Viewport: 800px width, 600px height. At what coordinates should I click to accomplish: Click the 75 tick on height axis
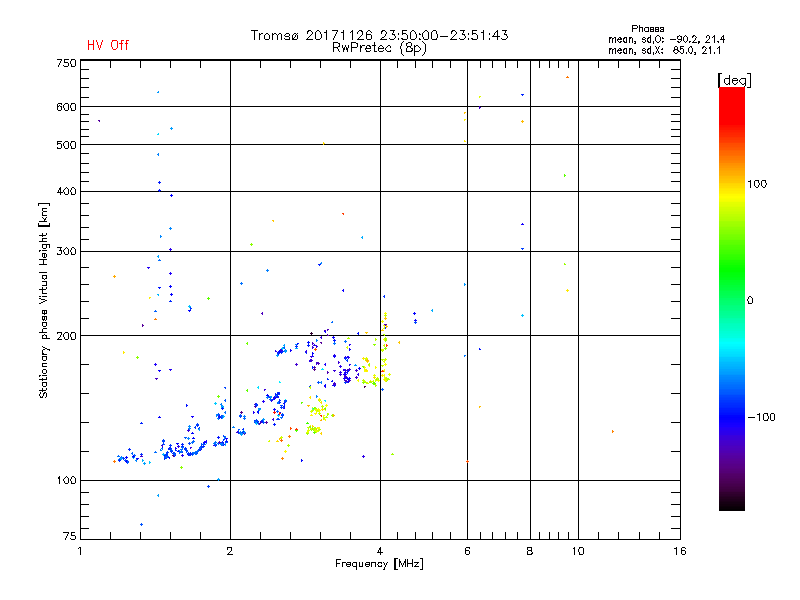point(69,537)
